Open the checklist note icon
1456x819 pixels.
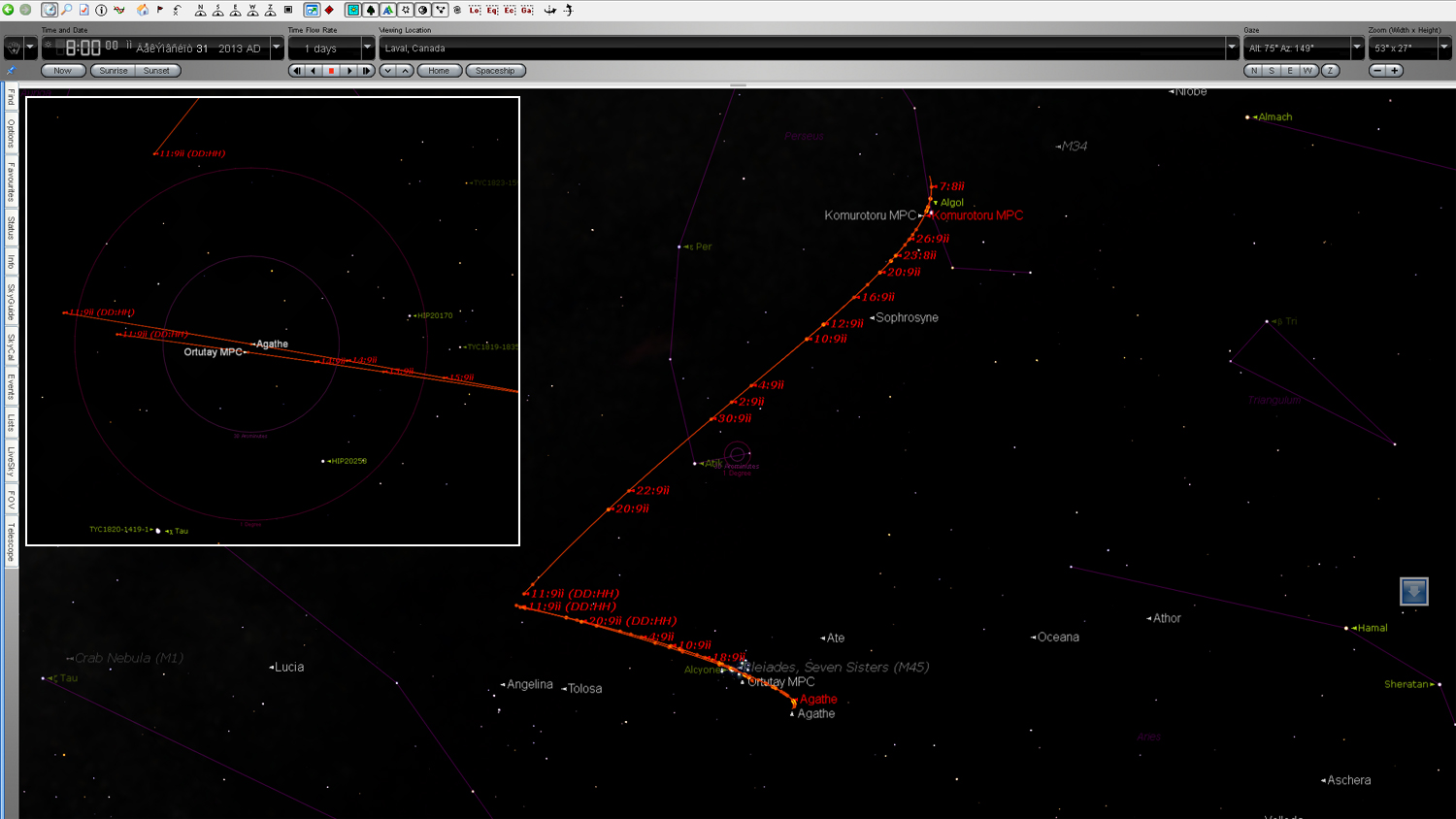coord(83,10)
